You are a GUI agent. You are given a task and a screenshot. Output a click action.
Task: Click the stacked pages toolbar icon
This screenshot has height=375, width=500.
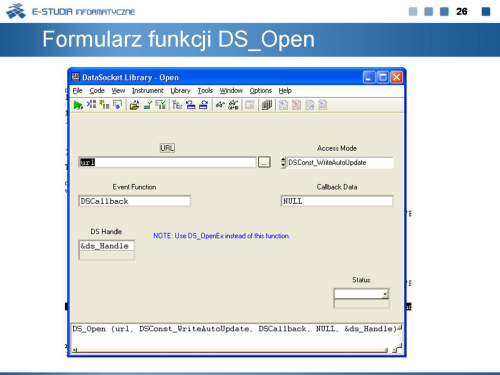click(x=267, y=105)
